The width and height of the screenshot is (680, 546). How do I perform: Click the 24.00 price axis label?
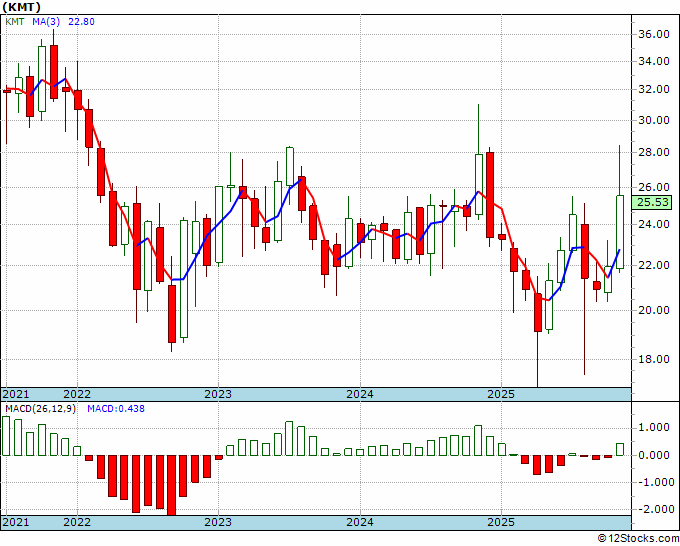pyautogui.click(x=654, y=224)
